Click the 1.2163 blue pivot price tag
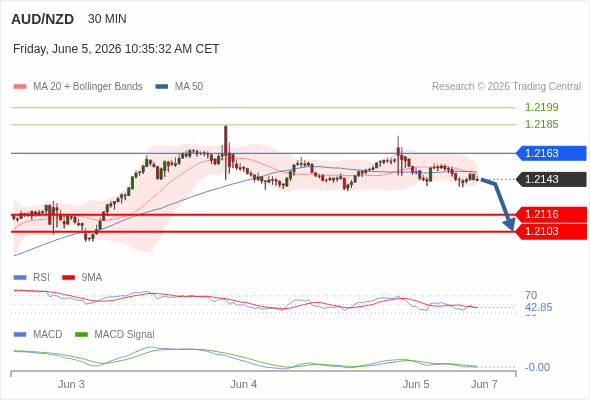 pos(551,153)
